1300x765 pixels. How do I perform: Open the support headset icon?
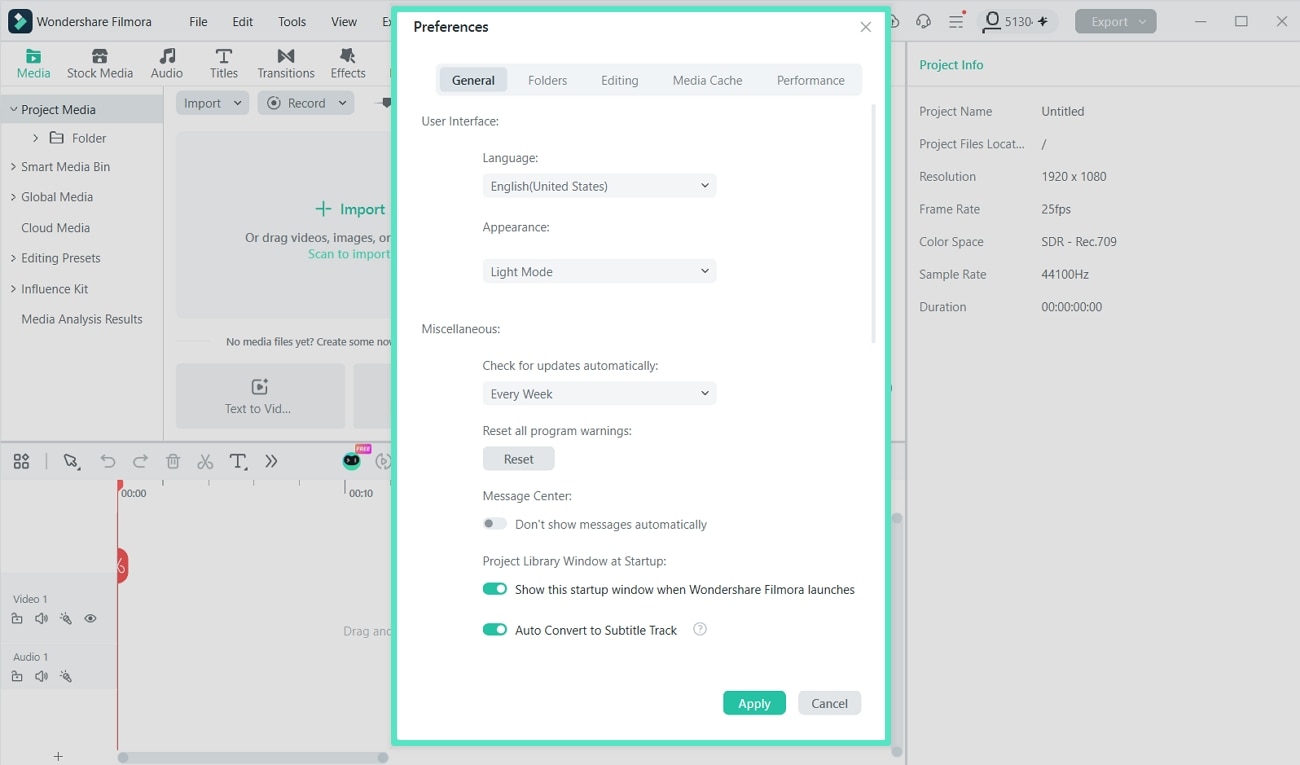click(x=923, y=21)
